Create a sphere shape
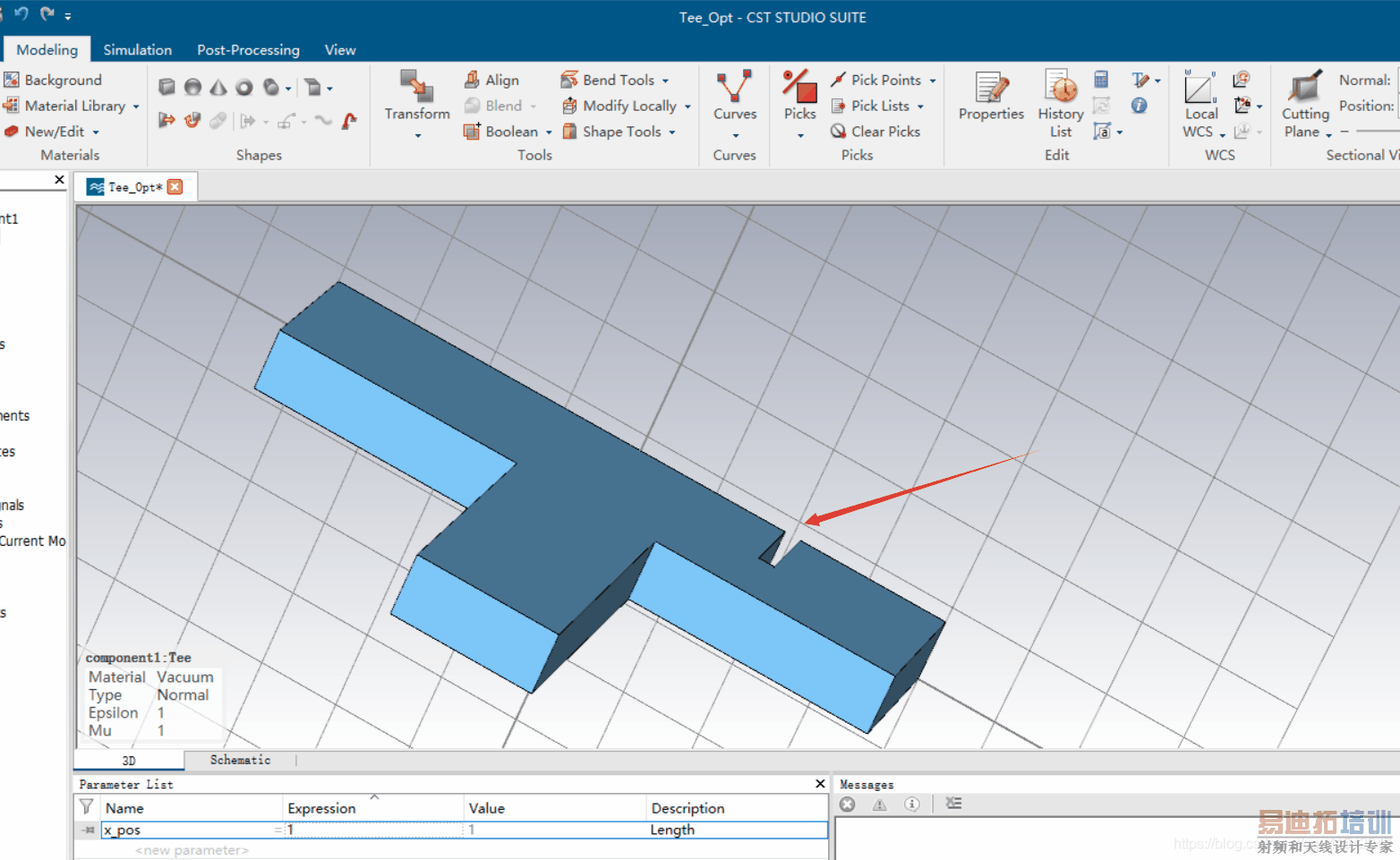 pos(192,87)
